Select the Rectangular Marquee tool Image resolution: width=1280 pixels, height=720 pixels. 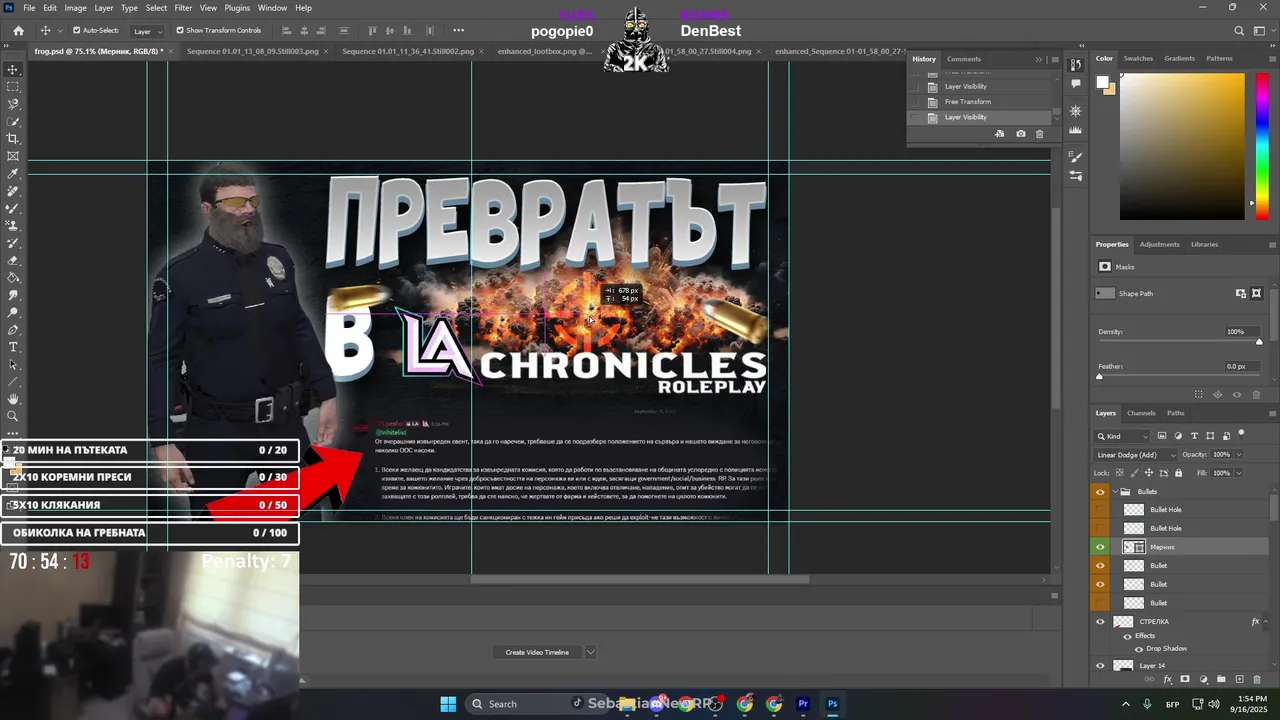click(x=13, y=87)
